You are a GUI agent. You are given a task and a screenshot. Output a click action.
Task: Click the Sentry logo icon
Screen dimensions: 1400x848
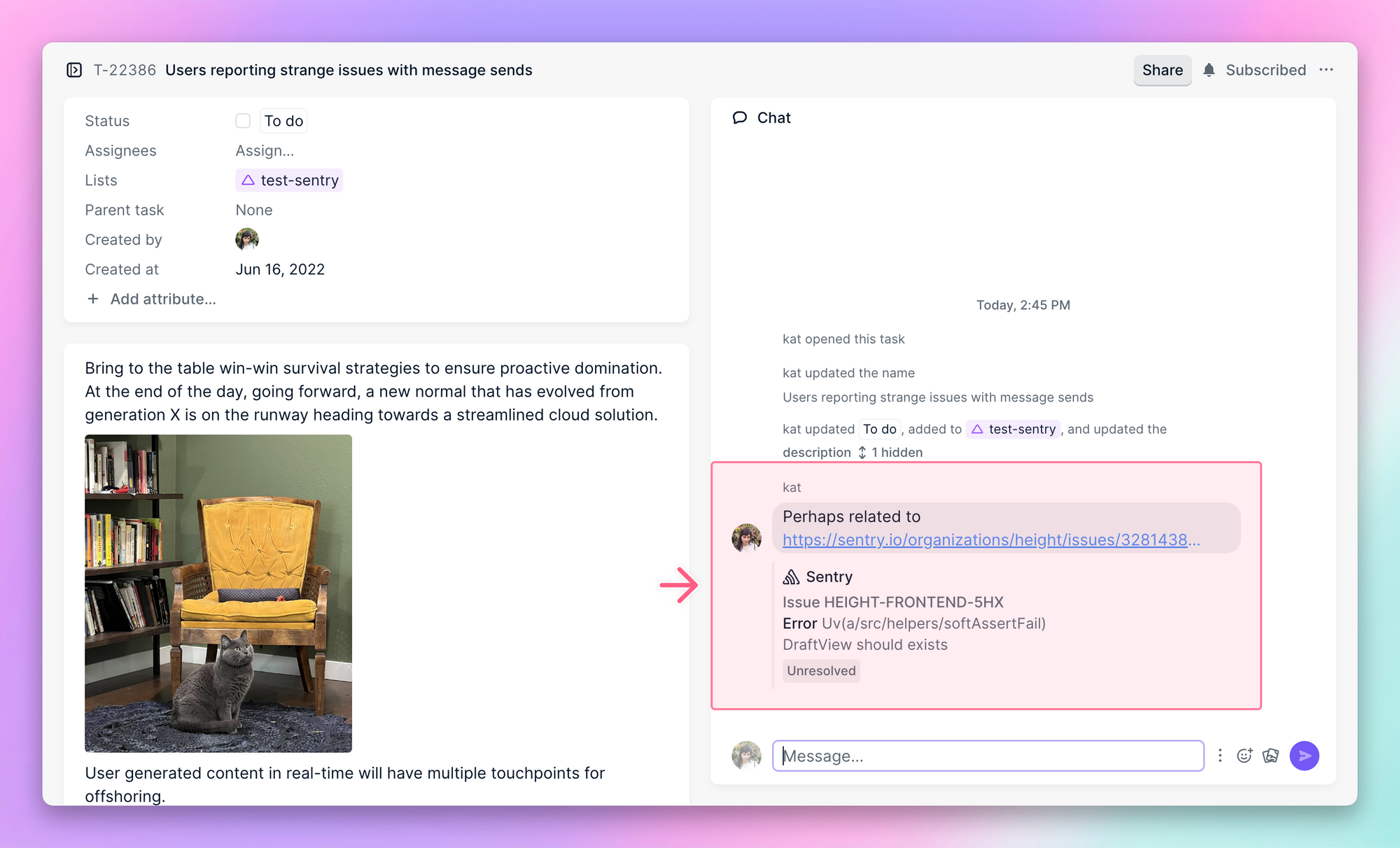791,577
